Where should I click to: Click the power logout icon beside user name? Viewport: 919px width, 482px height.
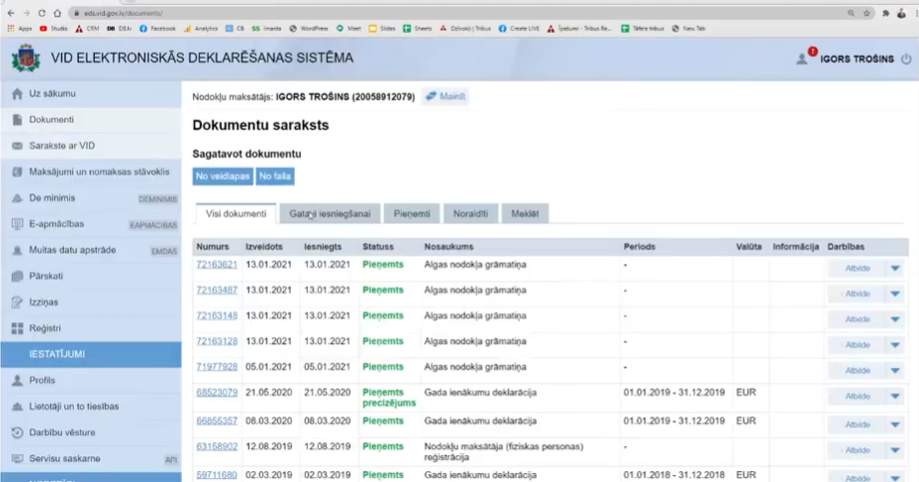tap(906, 59)
